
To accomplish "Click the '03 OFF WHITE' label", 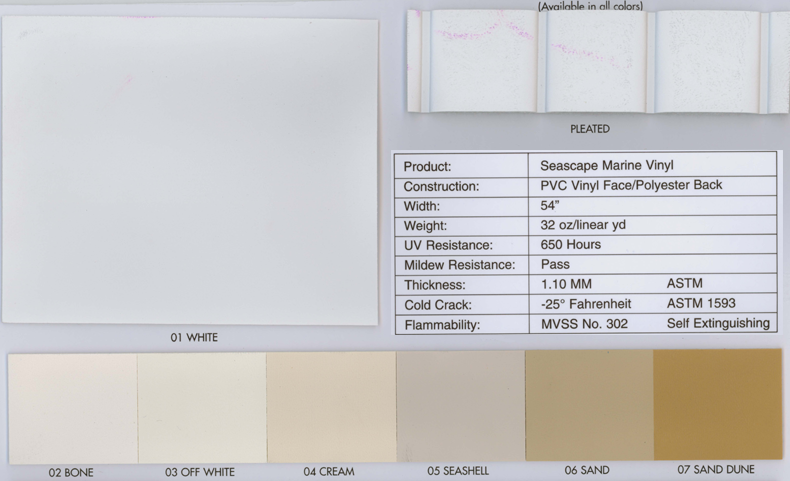I will [x=200, y=472].
